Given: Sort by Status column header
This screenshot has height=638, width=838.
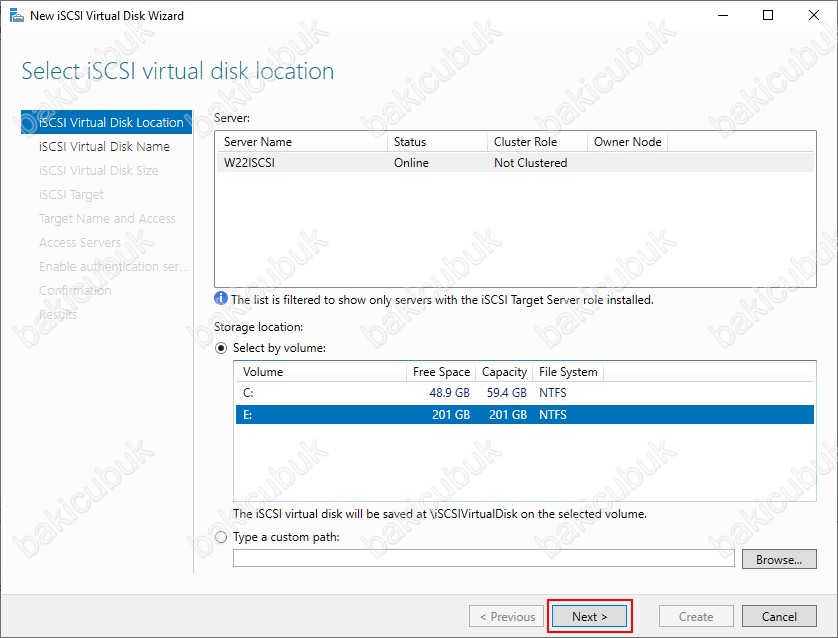Looking at the screenshot, I should coord(437,142).
